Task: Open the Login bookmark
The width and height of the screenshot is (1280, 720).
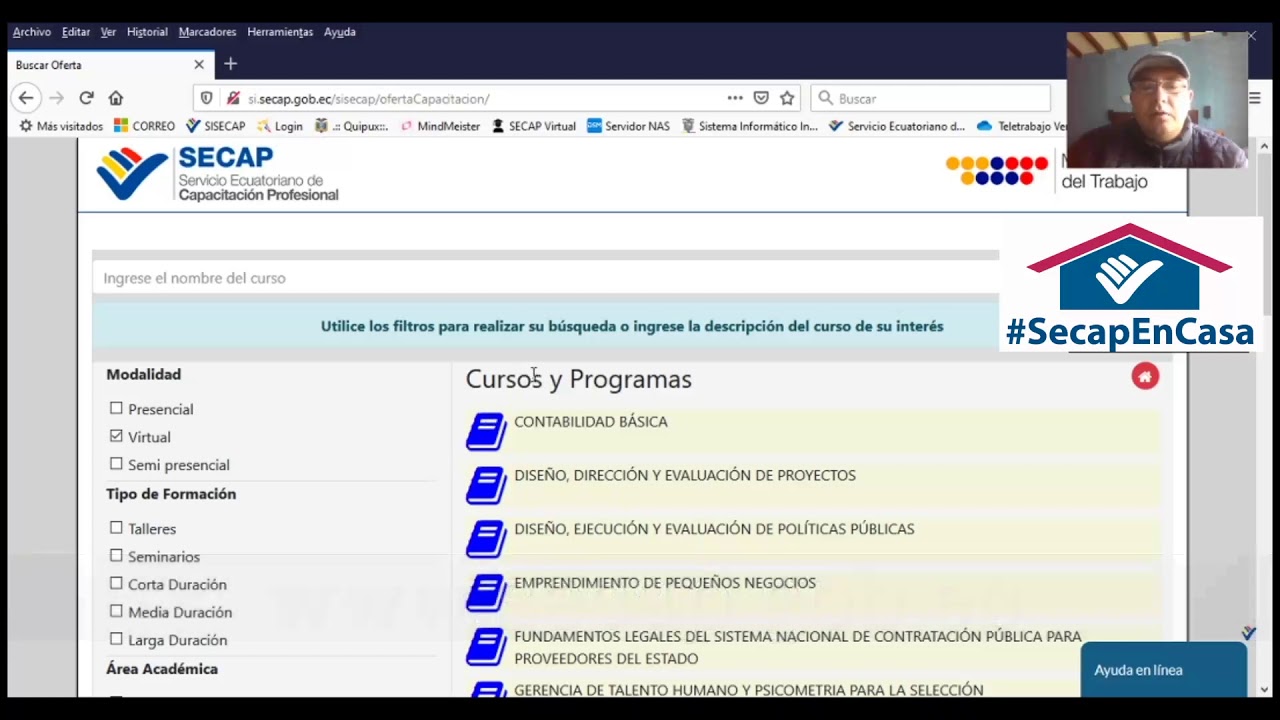Action: [x=280, y=126]
